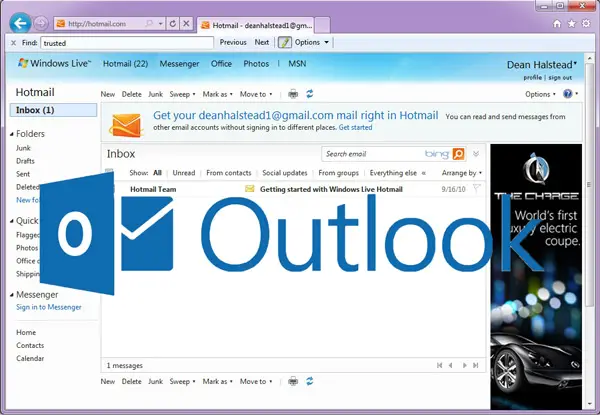This screenshot has height=415, width=600.
Task: Click the Find text box
Action: pyautogui.click(x=127, y=43)
